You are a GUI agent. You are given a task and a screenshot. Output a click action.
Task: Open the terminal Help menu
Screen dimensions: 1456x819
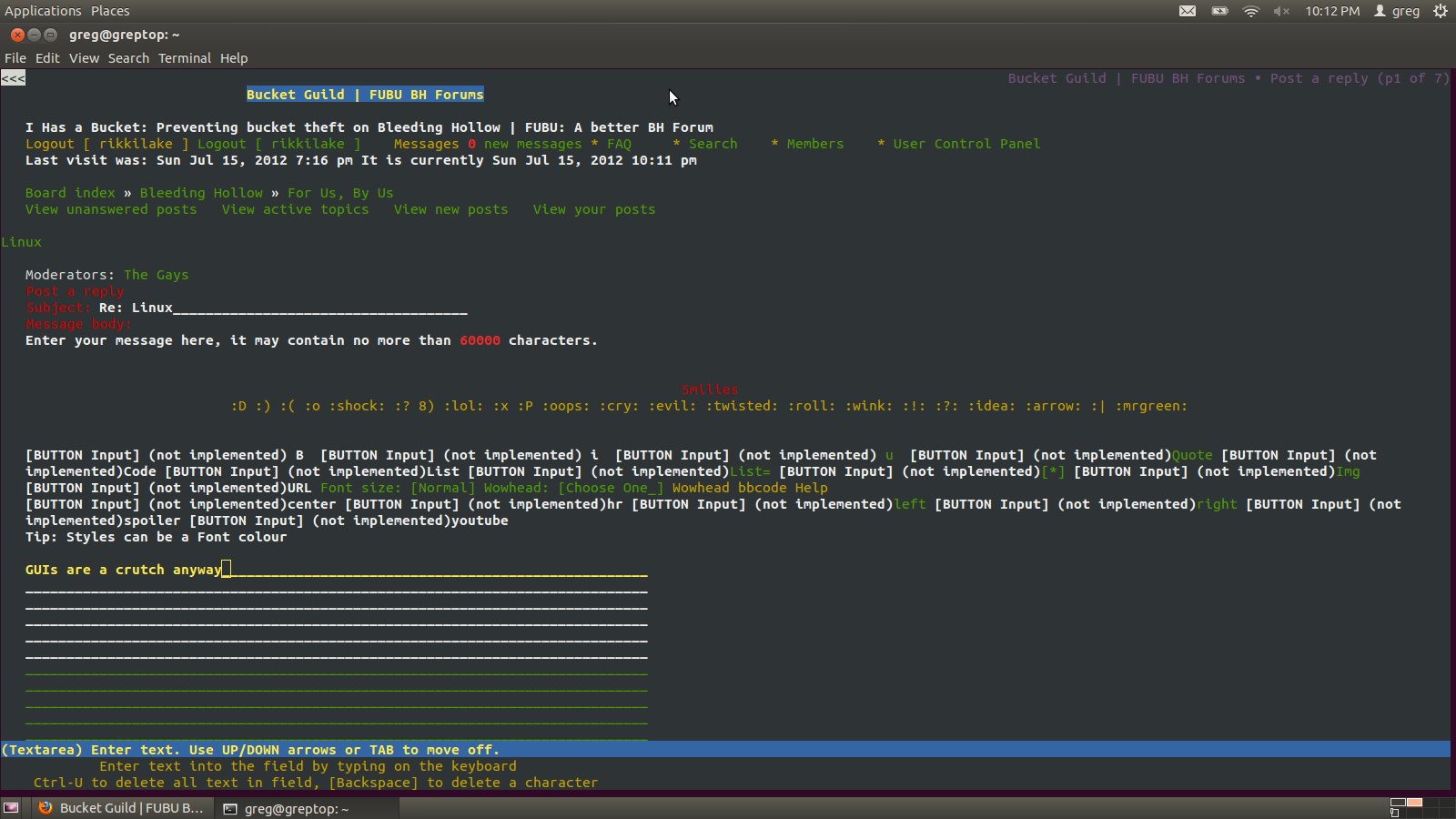pos(234,58)
